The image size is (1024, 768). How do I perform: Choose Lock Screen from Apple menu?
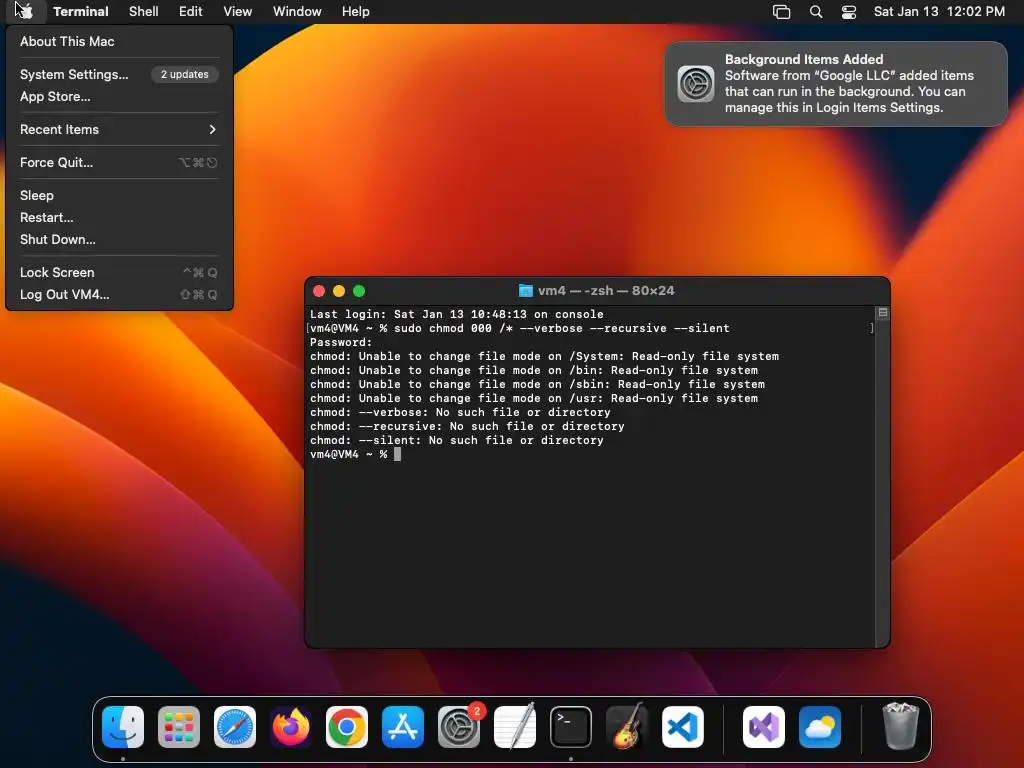(x=119, y=272)
